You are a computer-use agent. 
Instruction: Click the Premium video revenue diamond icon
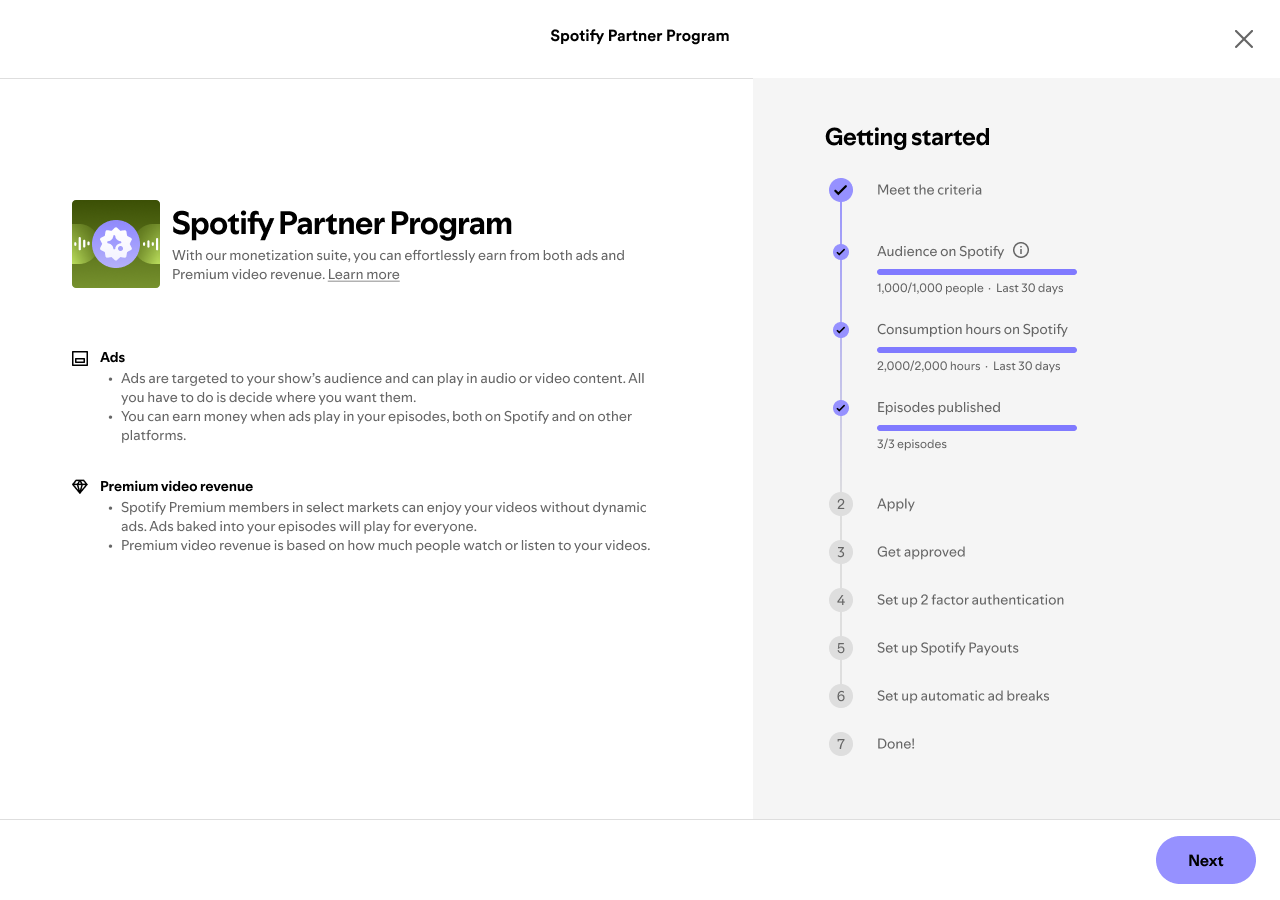point(80,487)
